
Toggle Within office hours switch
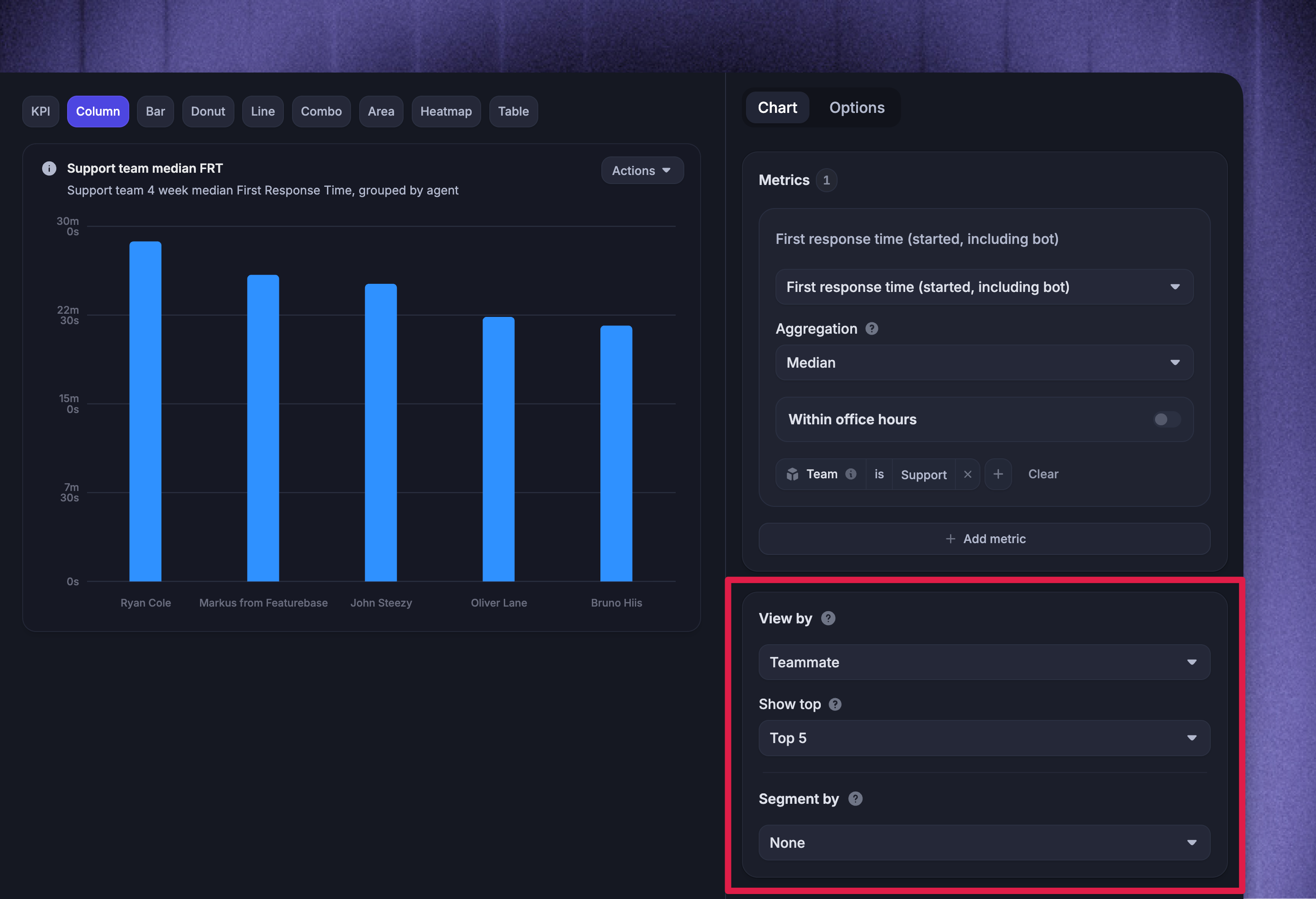(1167, 419)
